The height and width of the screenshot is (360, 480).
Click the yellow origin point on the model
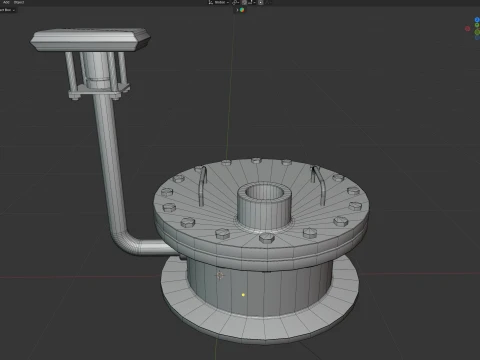coord(243,295)
